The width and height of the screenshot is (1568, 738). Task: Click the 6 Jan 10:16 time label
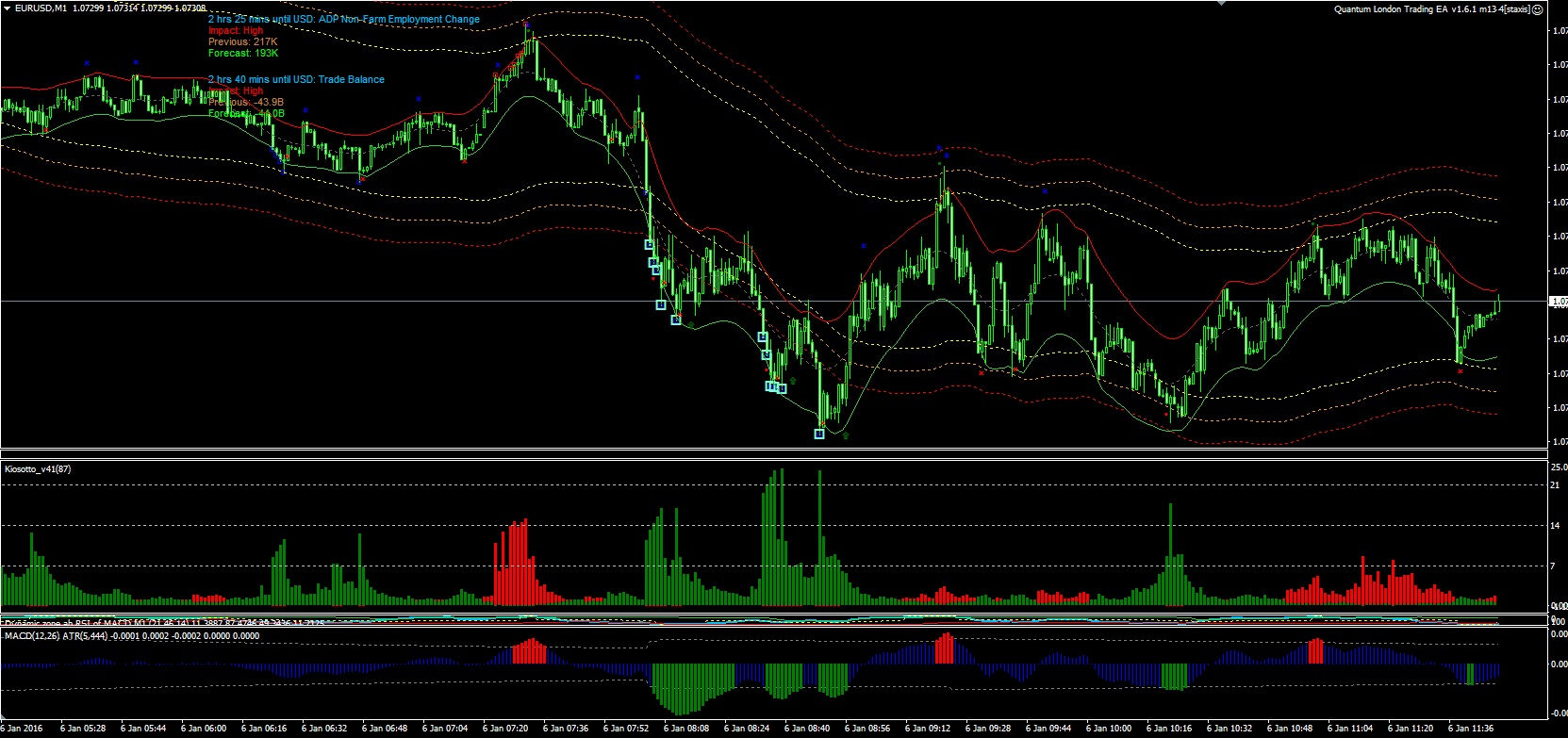click(x=1169, y=728)
